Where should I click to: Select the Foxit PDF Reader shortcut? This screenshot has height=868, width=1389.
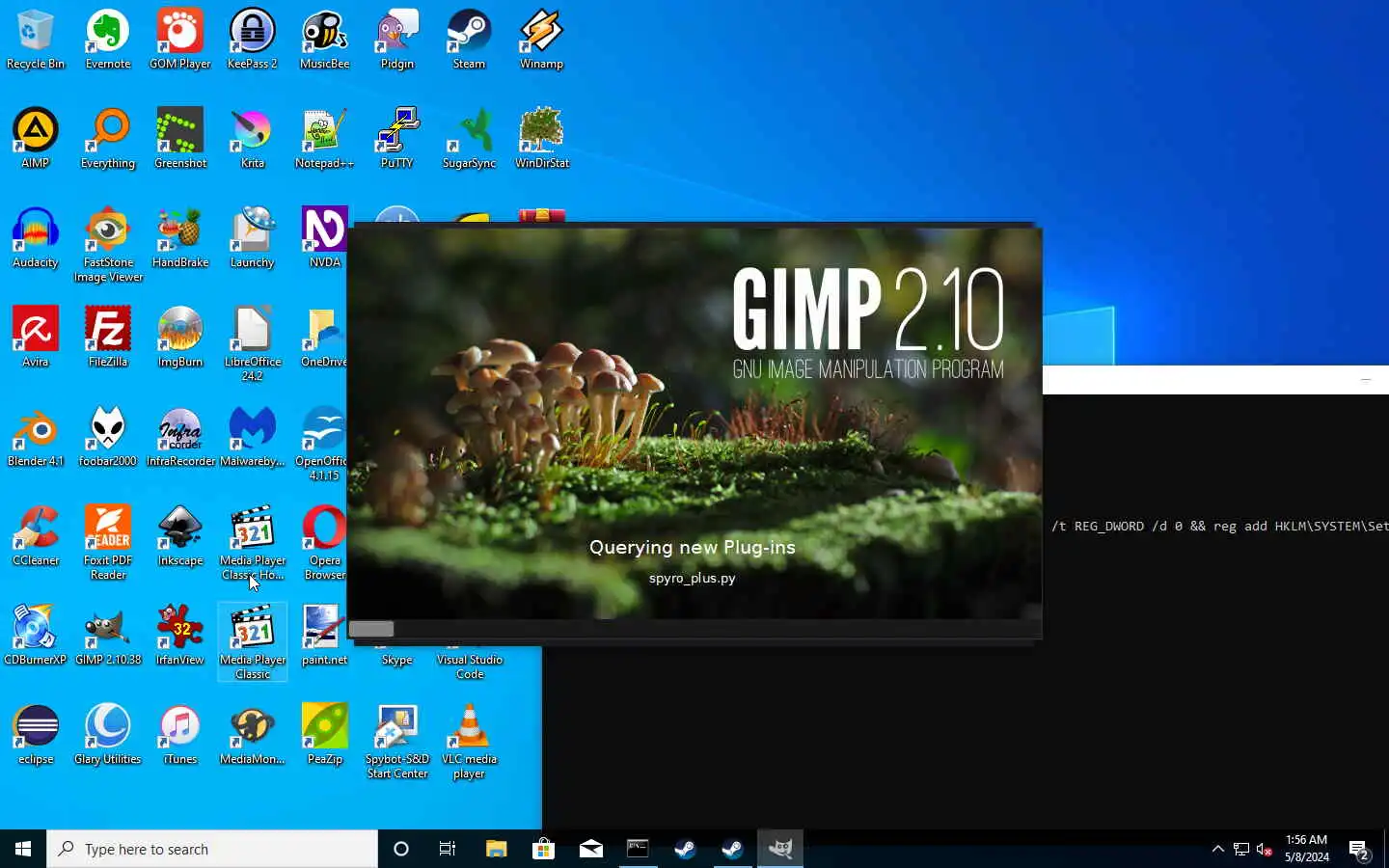point(108,543)
